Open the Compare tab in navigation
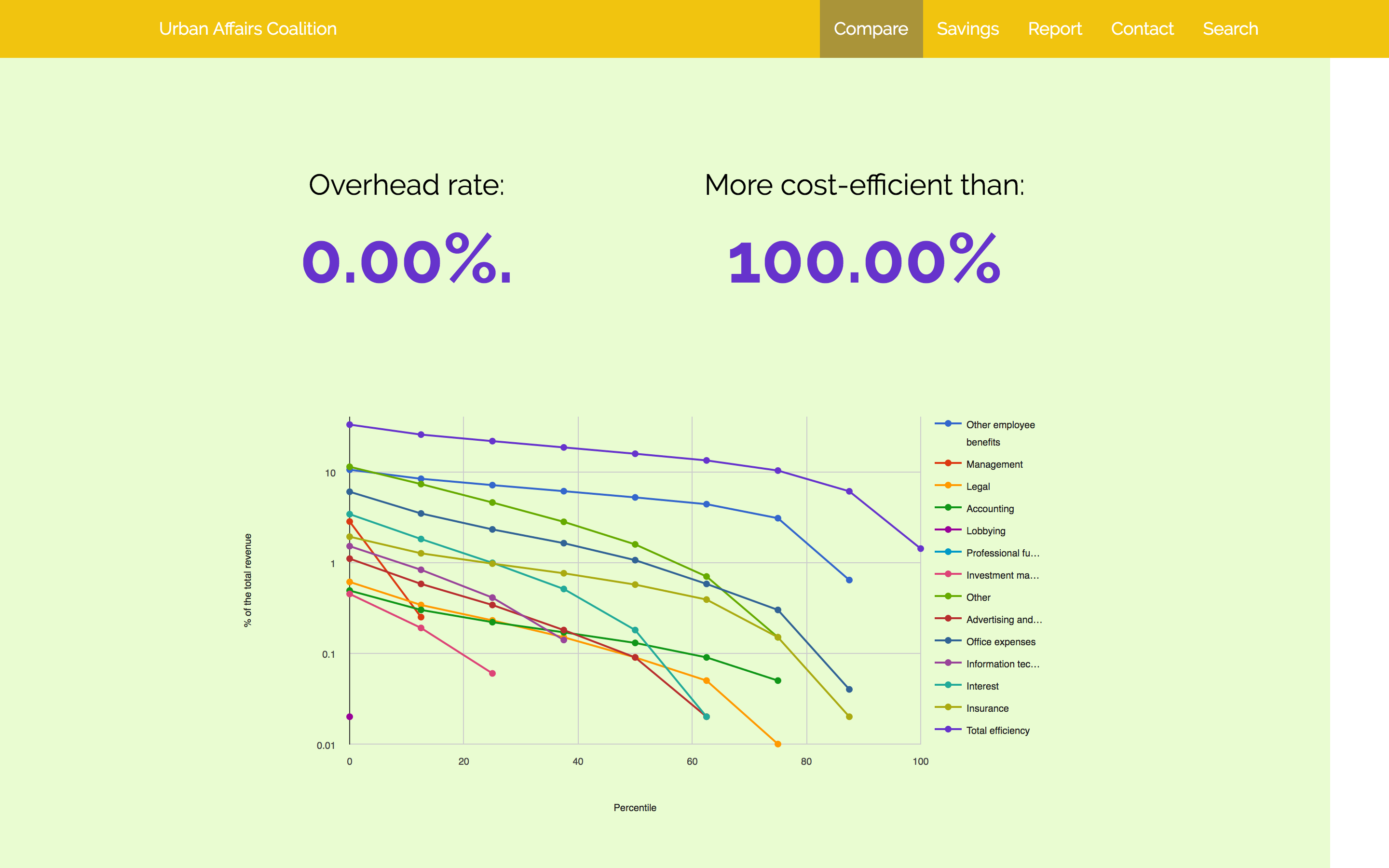This screenshot has height=868, width=1389. [x=870, y=29]
